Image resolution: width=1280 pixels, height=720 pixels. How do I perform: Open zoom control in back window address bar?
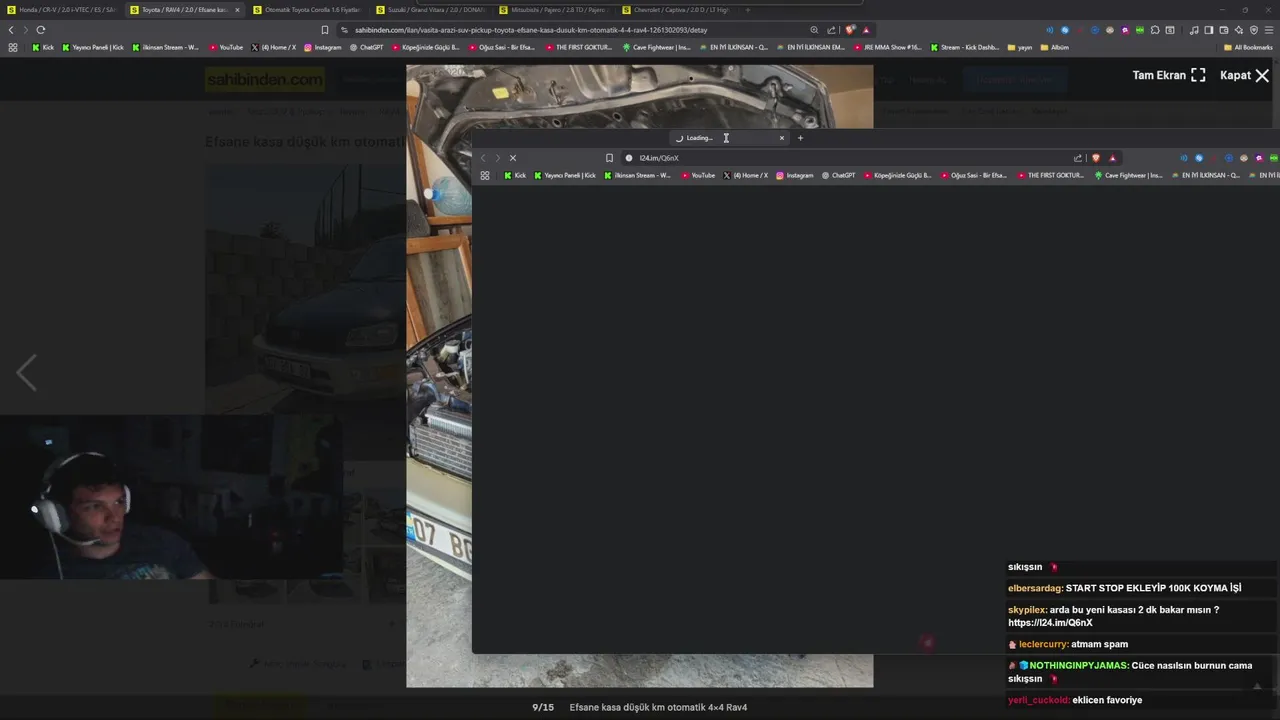pos(814,30)
